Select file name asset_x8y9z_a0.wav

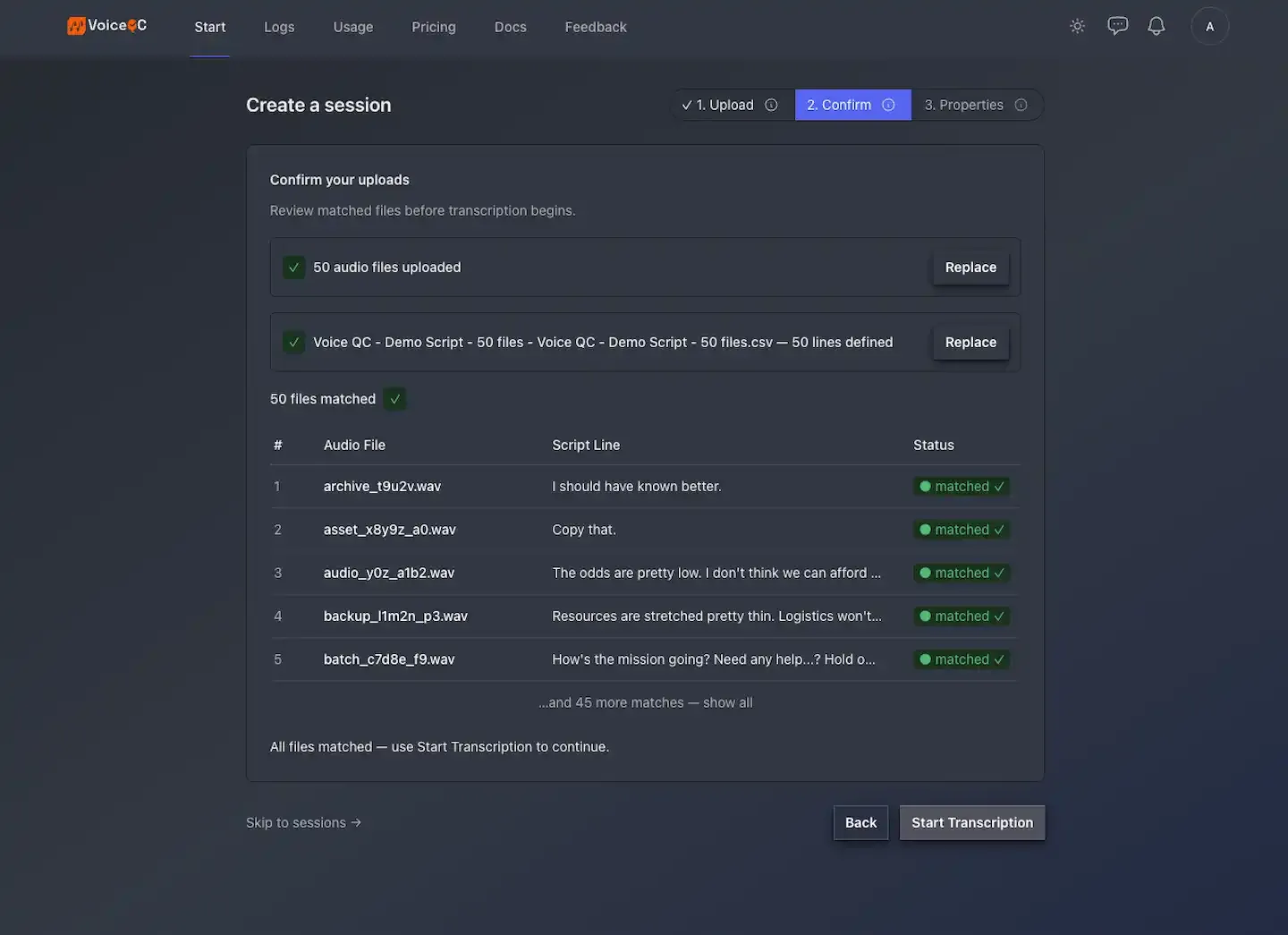(389, 530)
